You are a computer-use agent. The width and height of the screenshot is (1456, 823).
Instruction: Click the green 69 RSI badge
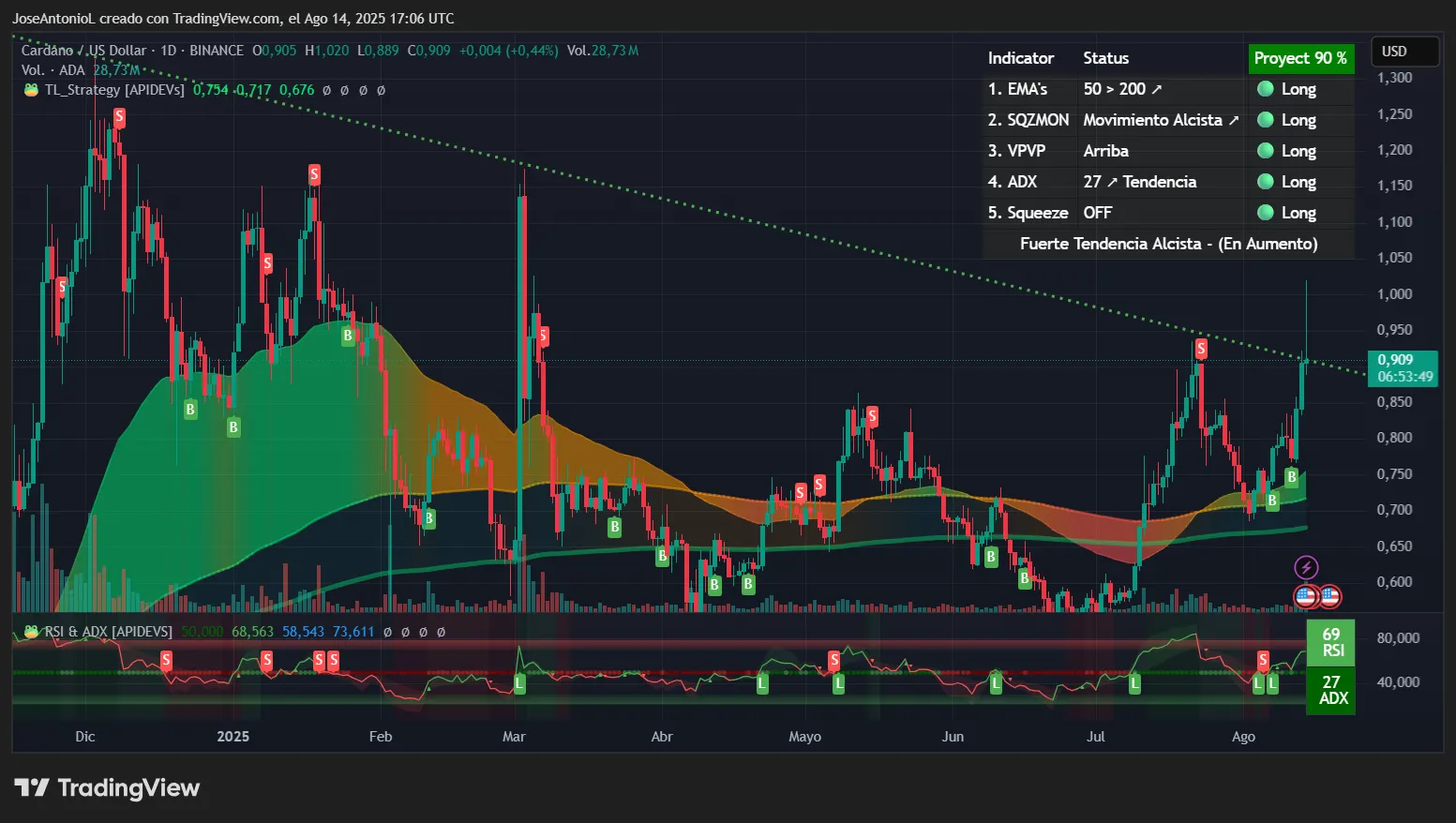click(1330, 641)
